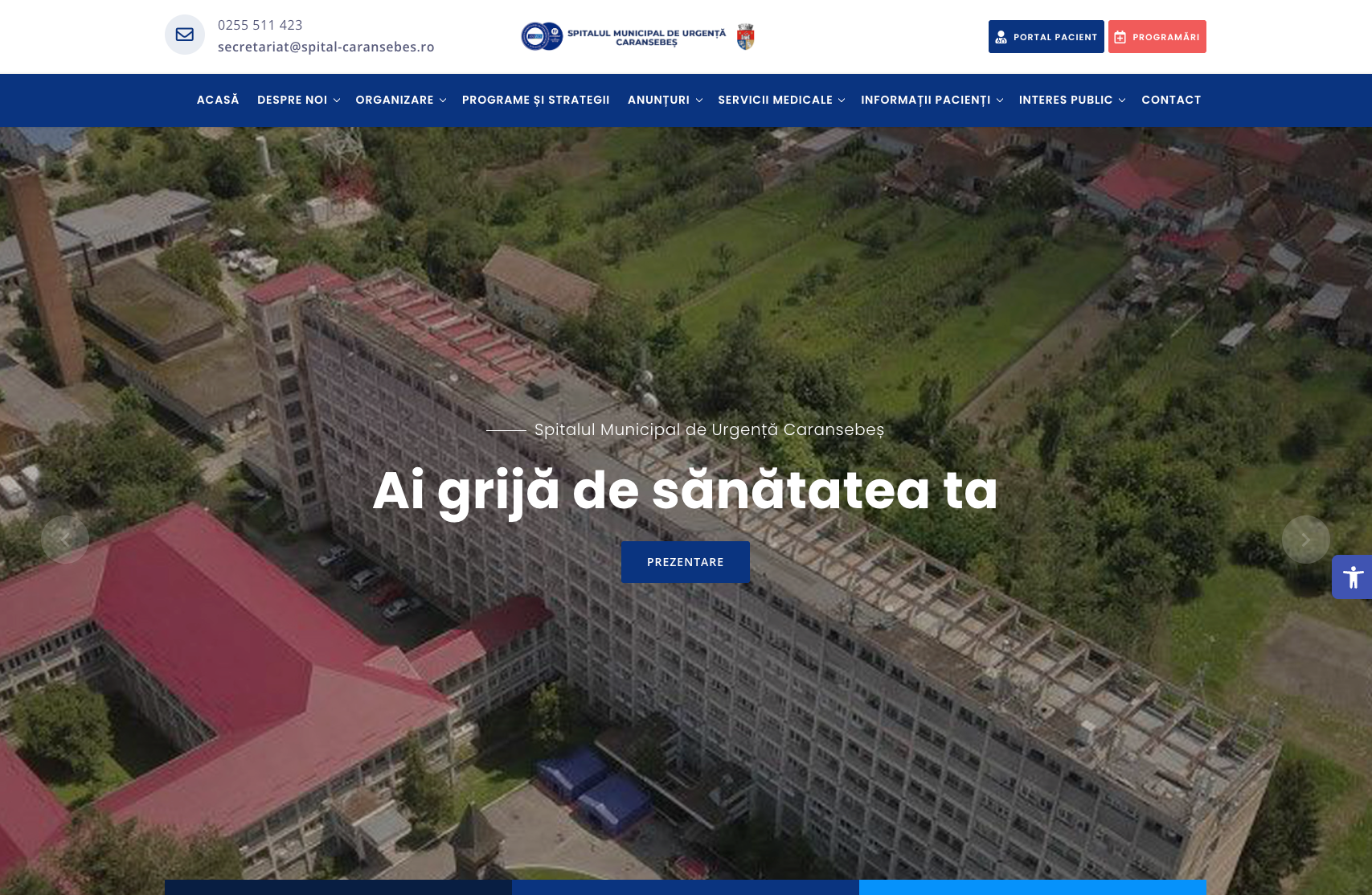
Task: Select the Servicii Medicale menu label
Action: [x=776, y=100]
